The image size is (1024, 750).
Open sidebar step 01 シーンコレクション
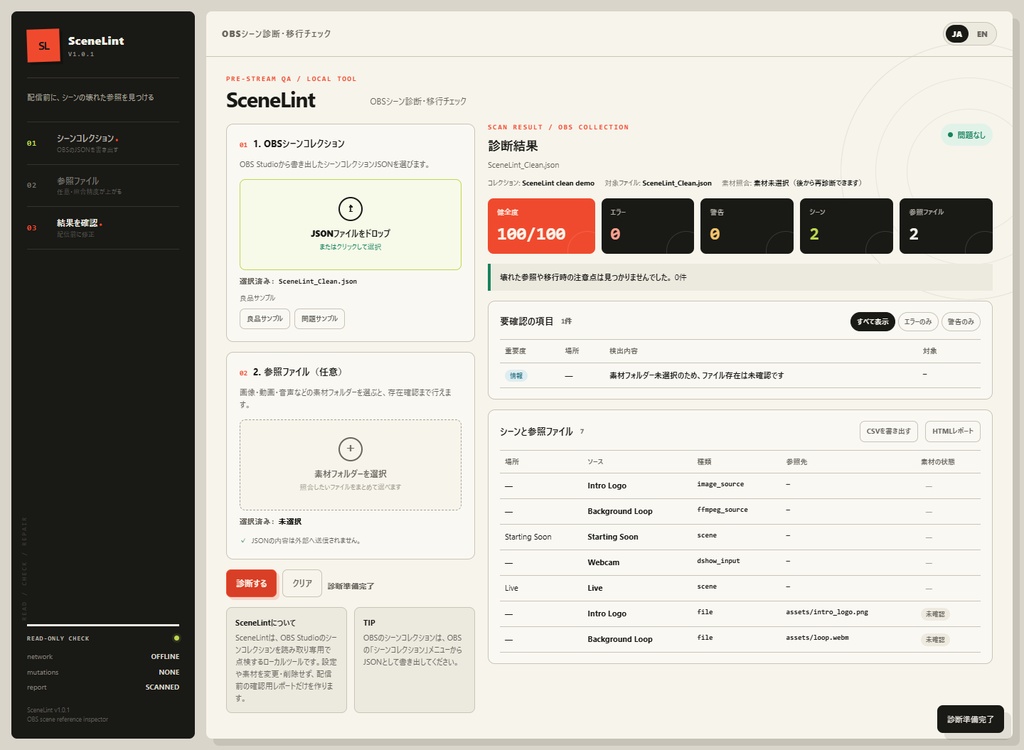coord(103,143)
